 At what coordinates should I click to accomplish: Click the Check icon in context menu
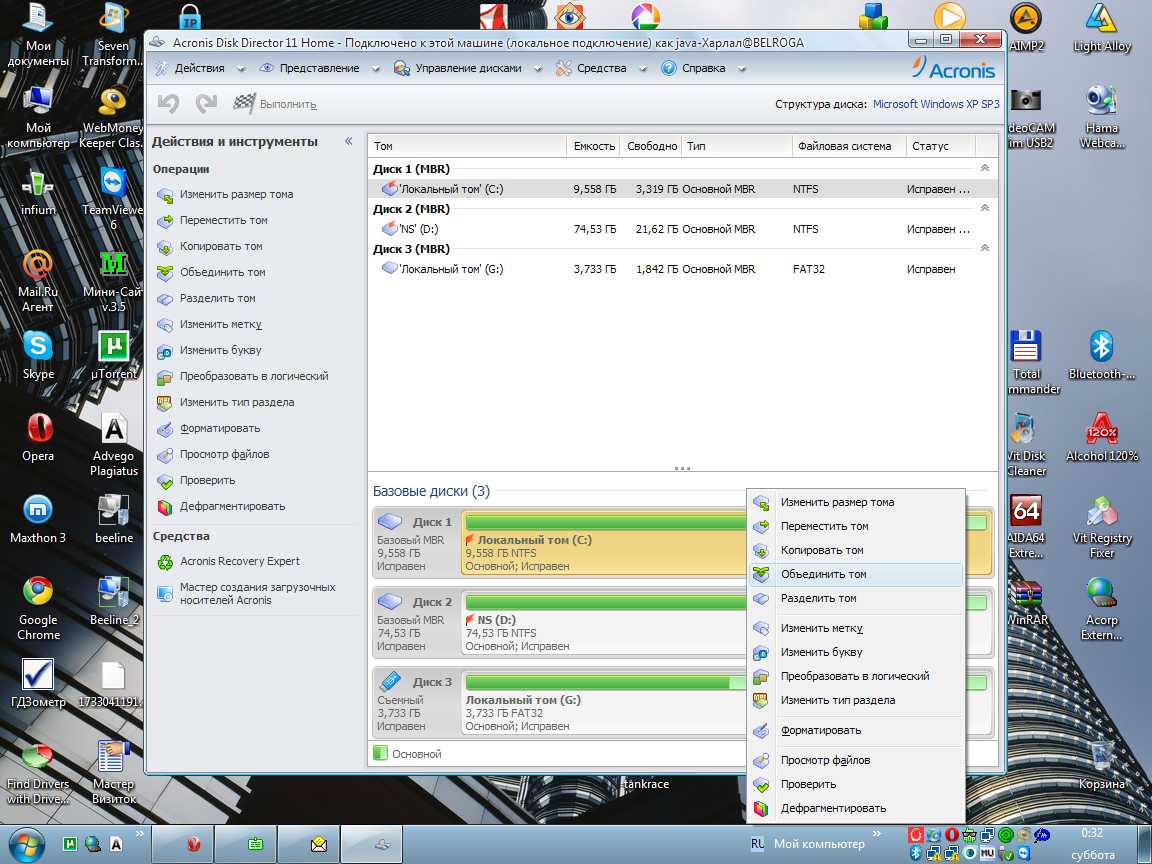[x=762, y=785]
